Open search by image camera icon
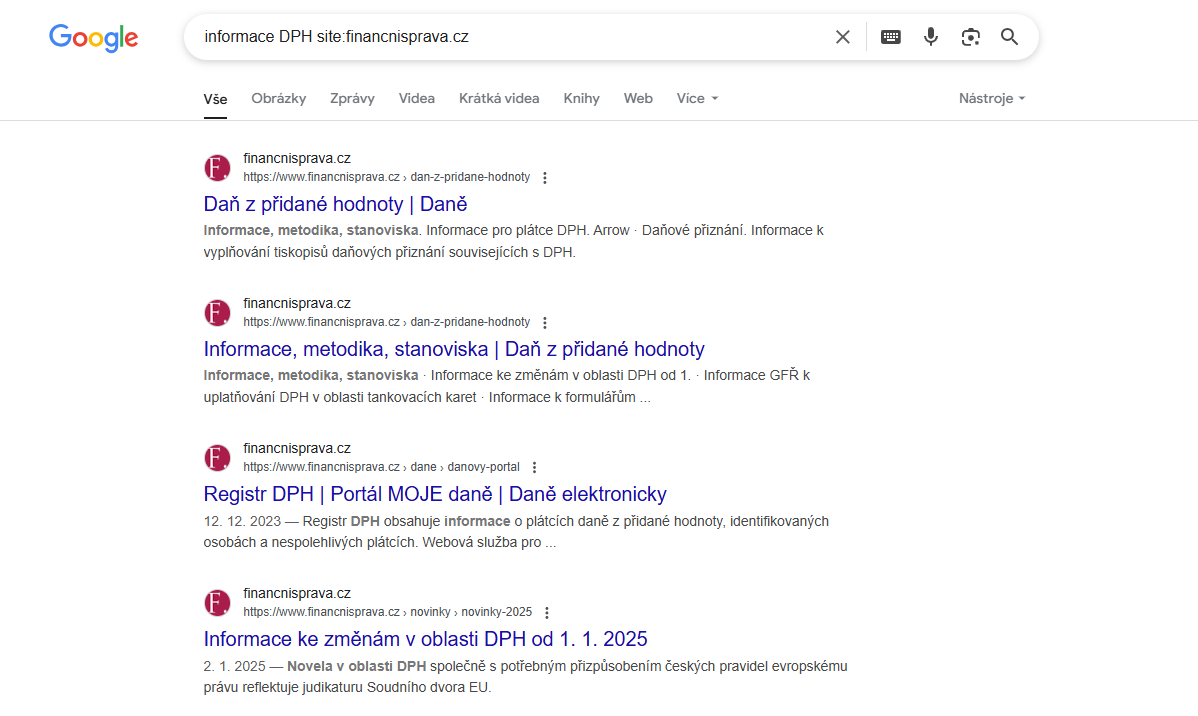Screen dimensions: 1198x716 click(970, 37)
